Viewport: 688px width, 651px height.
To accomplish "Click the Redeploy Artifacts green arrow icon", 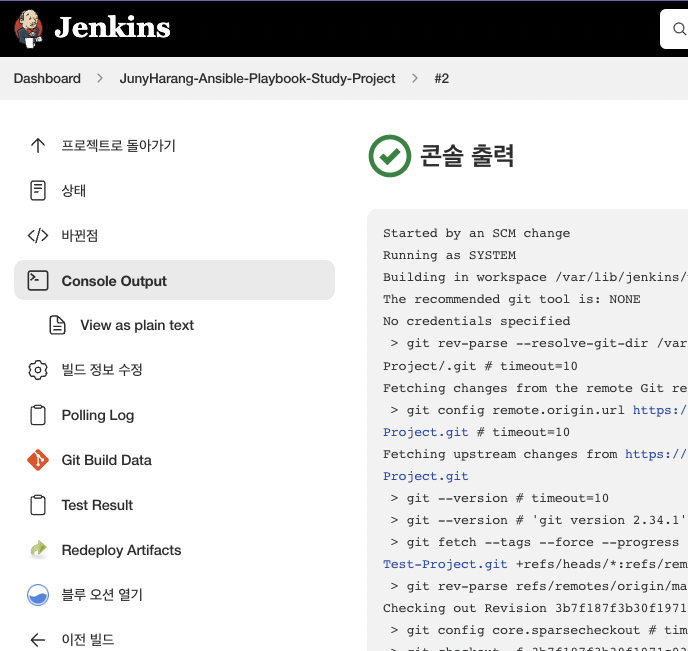I will (38, 550).
